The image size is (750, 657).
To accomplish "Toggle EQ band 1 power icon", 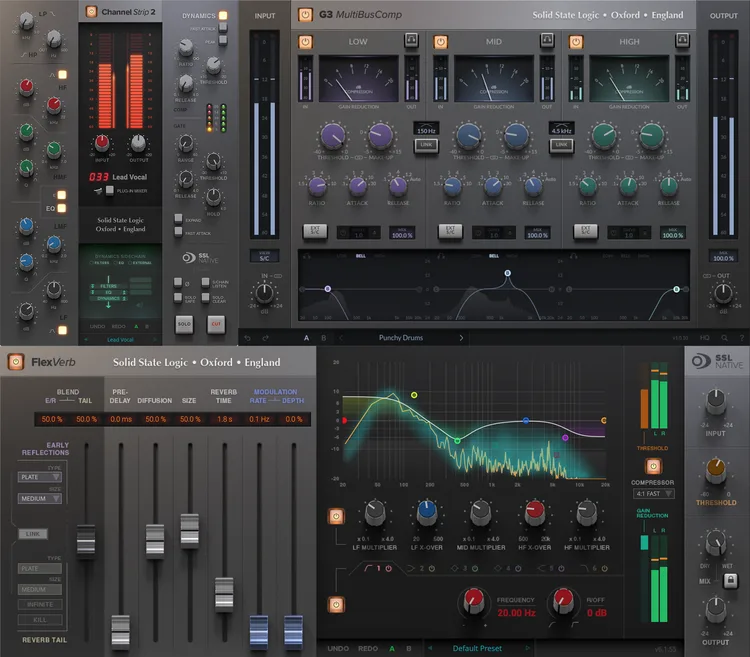I will coord(388,569).
